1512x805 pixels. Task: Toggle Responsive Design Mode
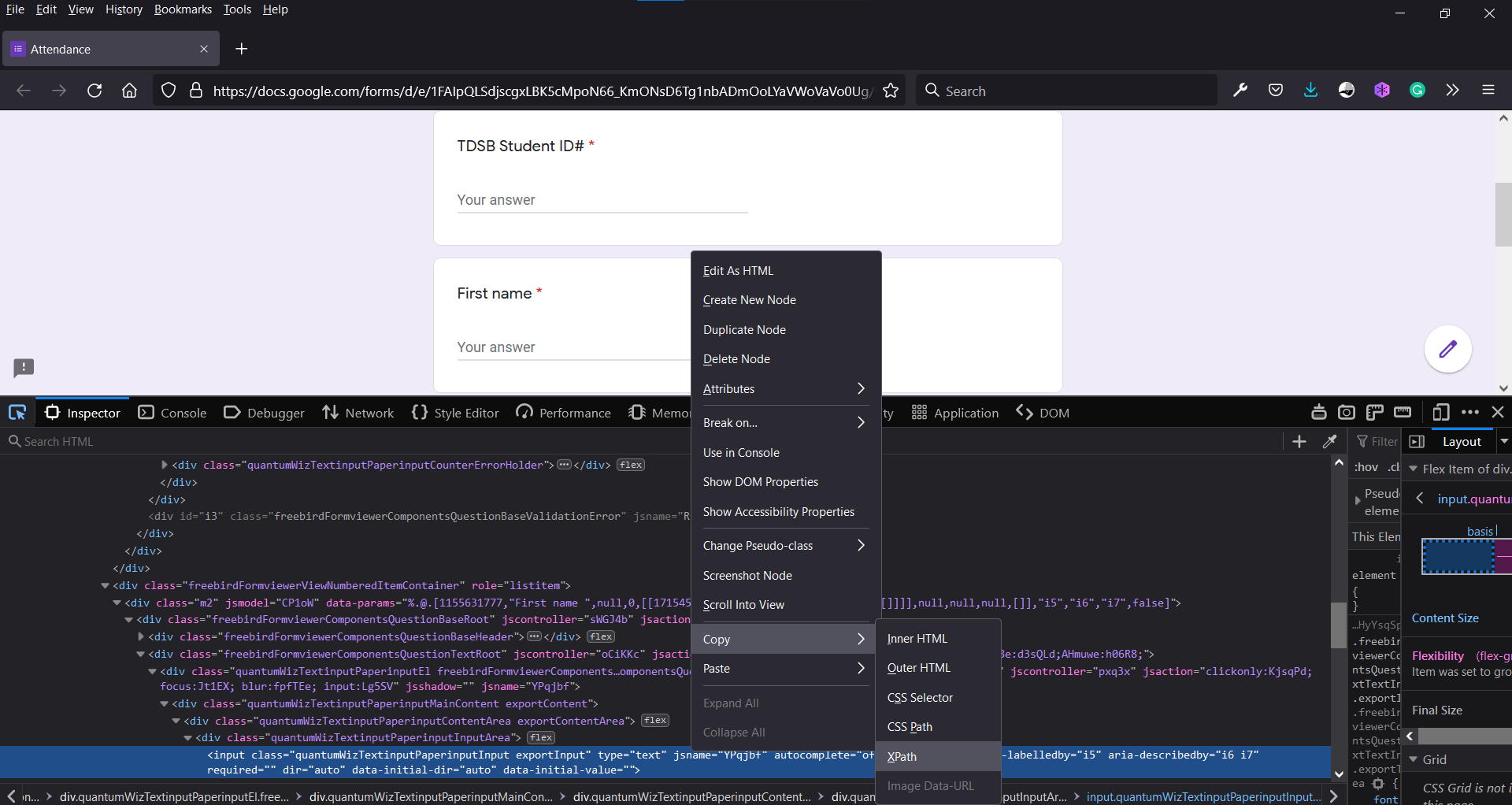[1442, 412]
